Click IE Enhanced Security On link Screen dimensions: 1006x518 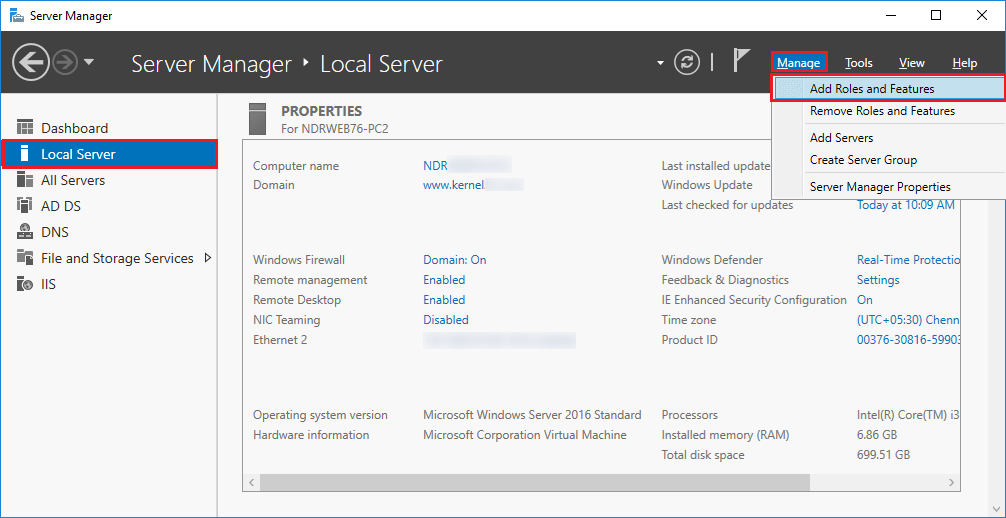[865, 300]
